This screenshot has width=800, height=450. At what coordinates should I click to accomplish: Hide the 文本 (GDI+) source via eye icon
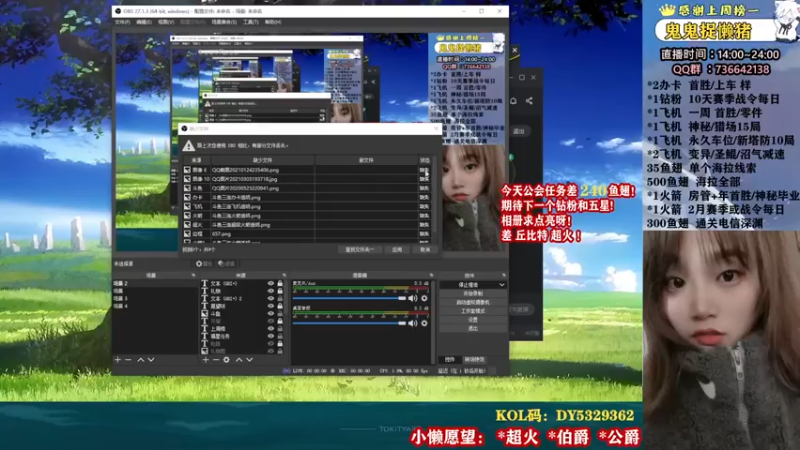pos(271,283)
